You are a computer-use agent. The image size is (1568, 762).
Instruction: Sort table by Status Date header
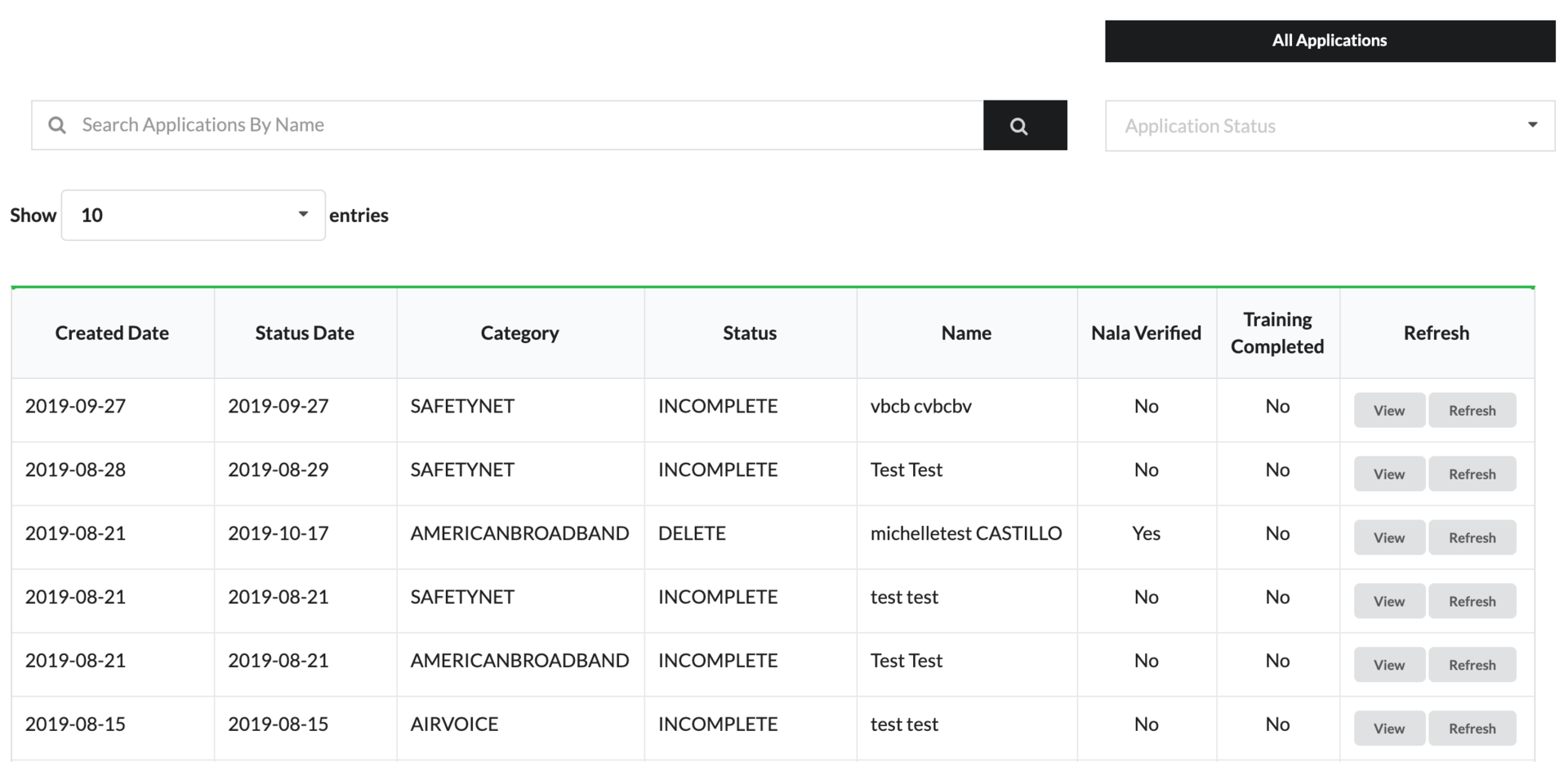[x=305, y=333]
